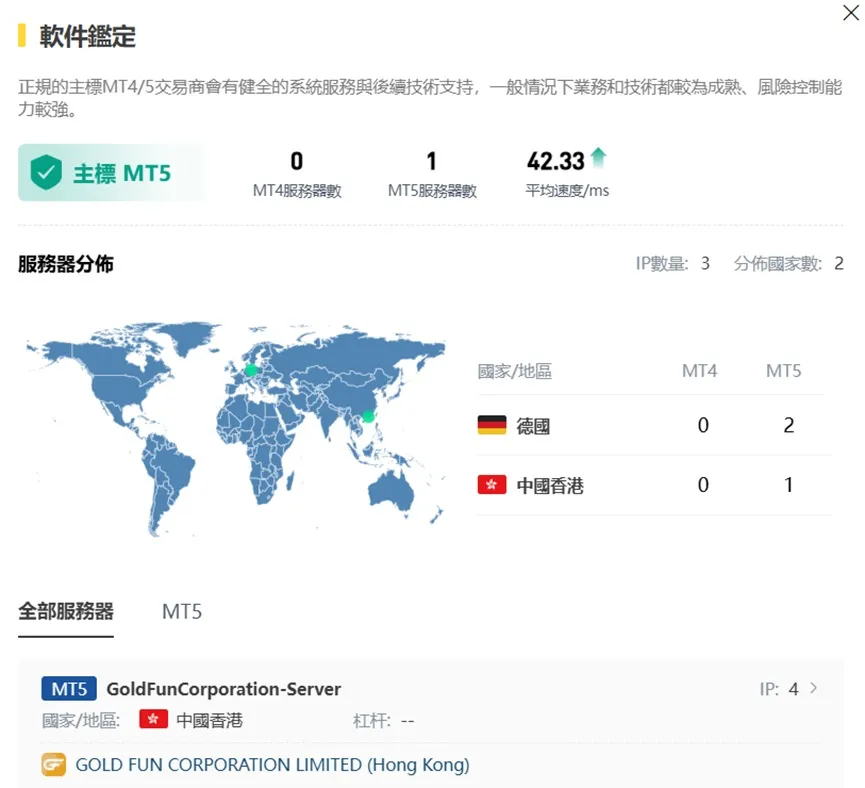Click the MT5服務器數 label

432,191
